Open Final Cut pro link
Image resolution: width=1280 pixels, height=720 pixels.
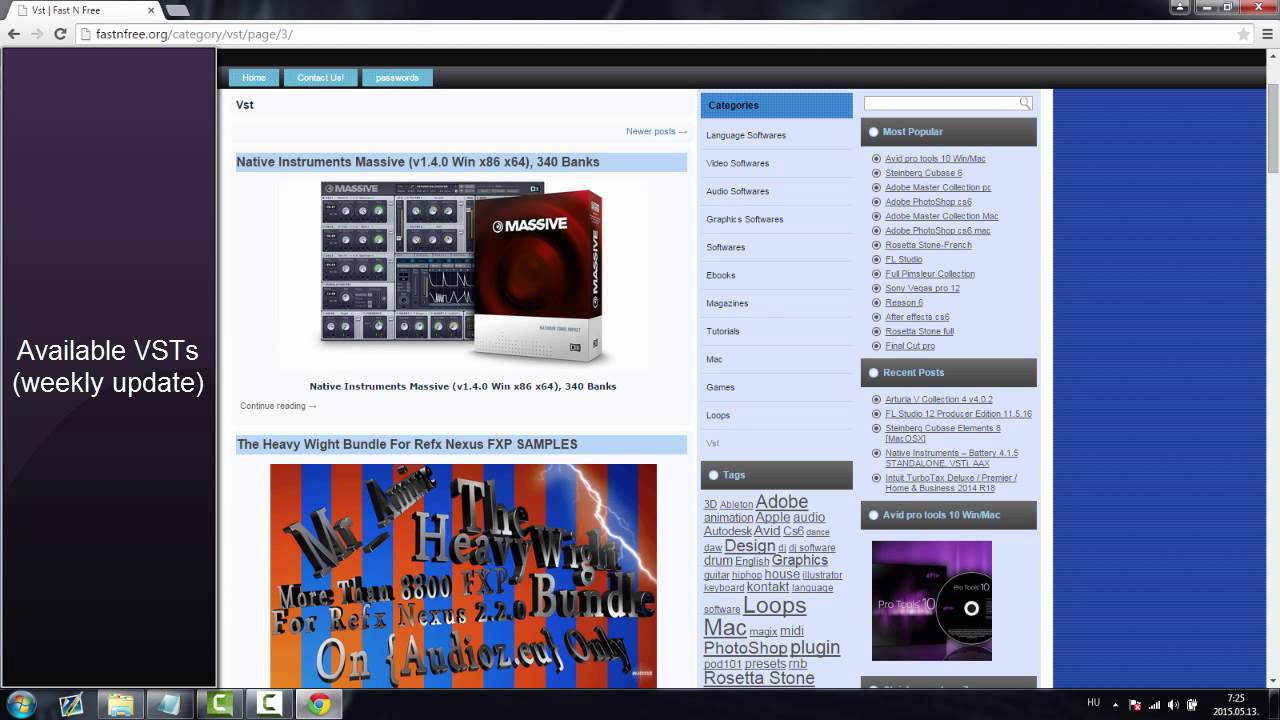coord(910,346)
